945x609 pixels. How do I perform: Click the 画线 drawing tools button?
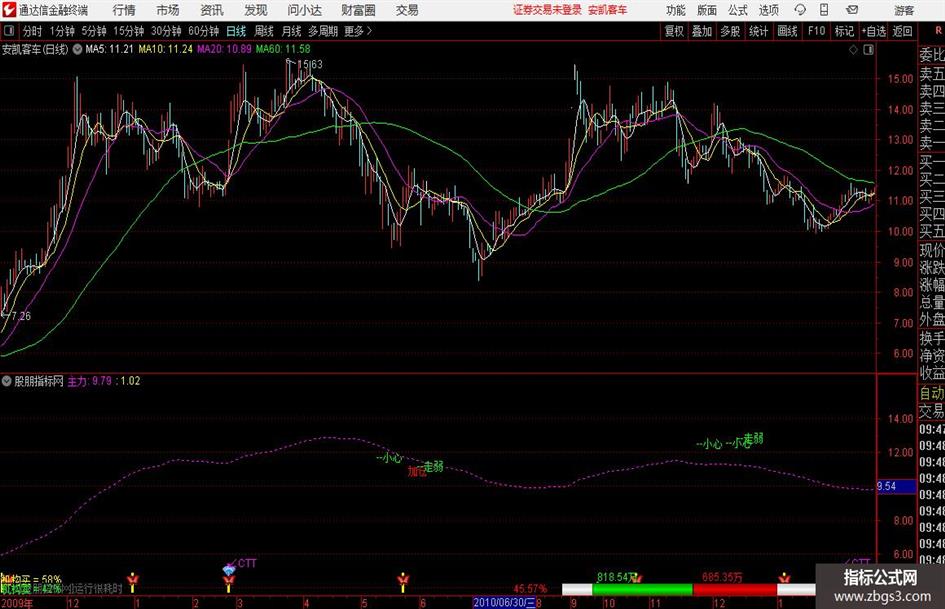pyautogui.click(x=787, y=31)
